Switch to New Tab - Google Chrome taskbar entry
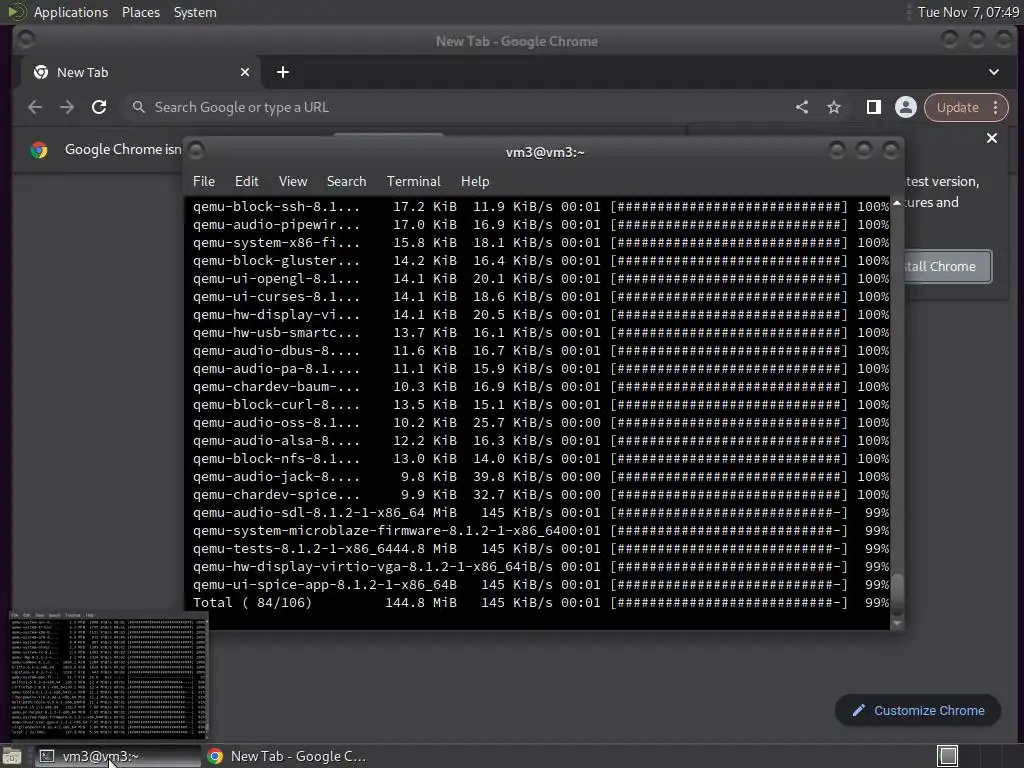The width and height of the screenshot is (1024, 768). [x=287, y=756]
